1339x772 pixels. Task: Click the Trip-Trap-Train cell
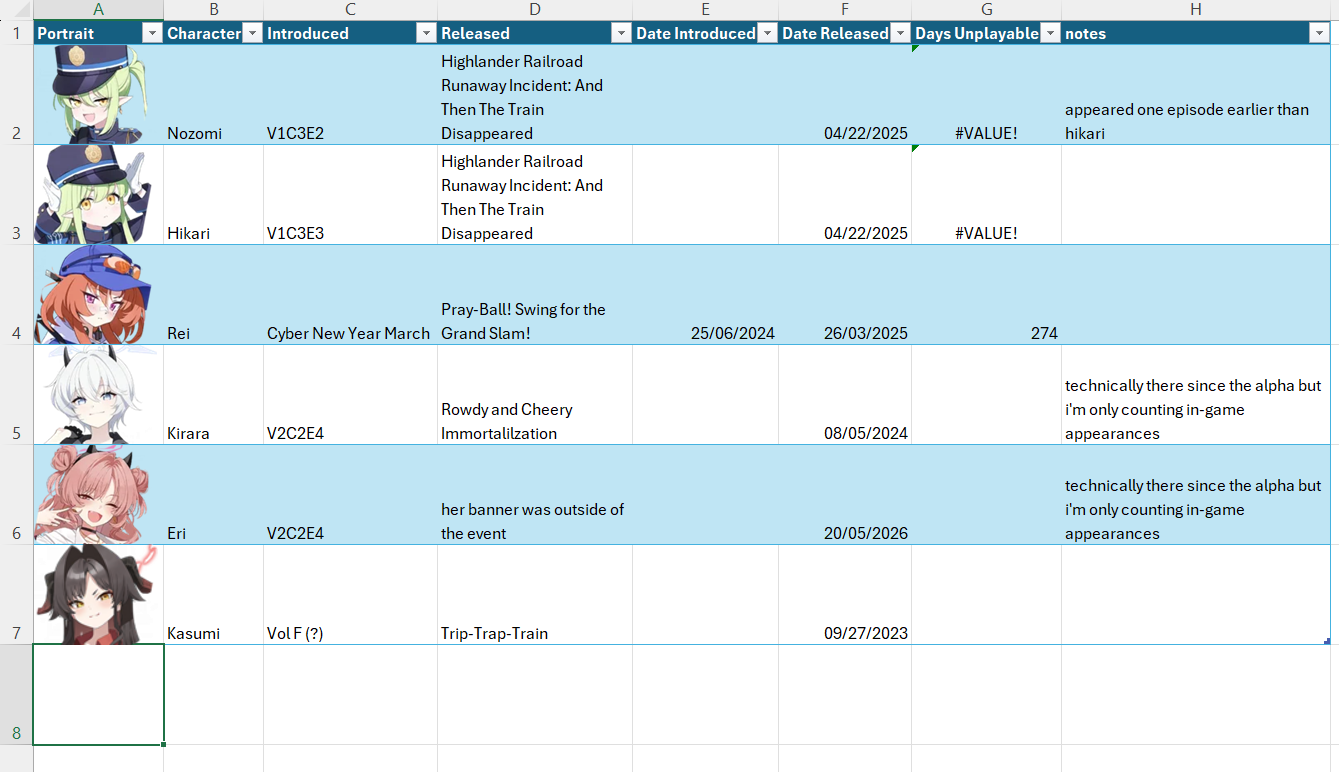(x=535, y=595)
